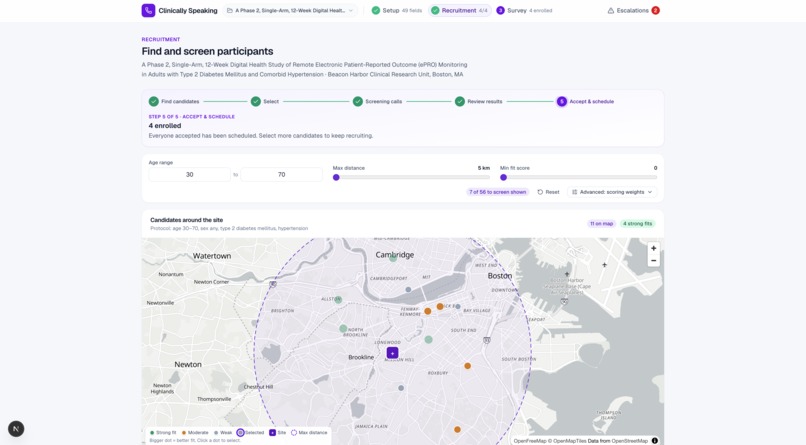
Task: Select the green dot by North Brookline
Action: (343, 328)
